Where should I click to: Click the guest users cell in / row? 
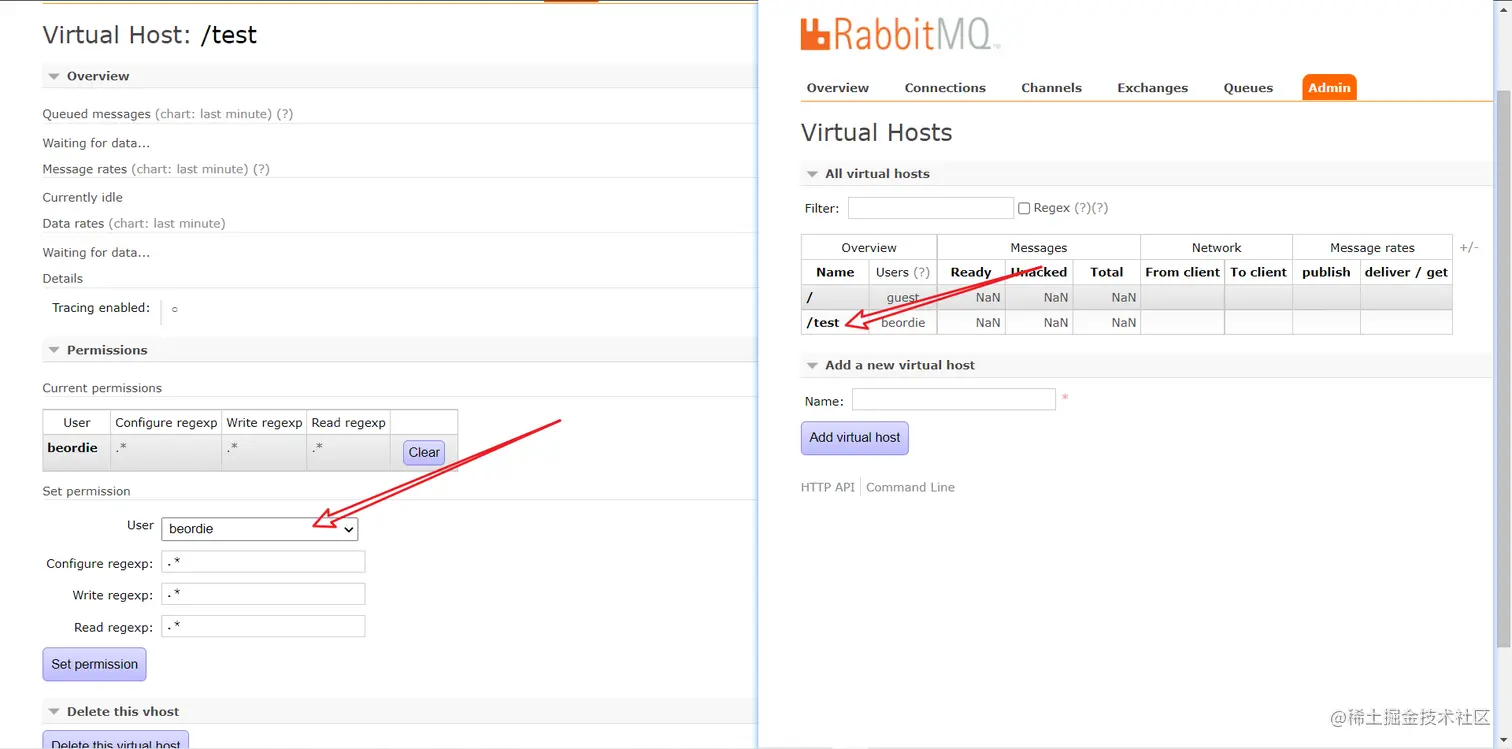pyautogui.click(x=903, y=297)
